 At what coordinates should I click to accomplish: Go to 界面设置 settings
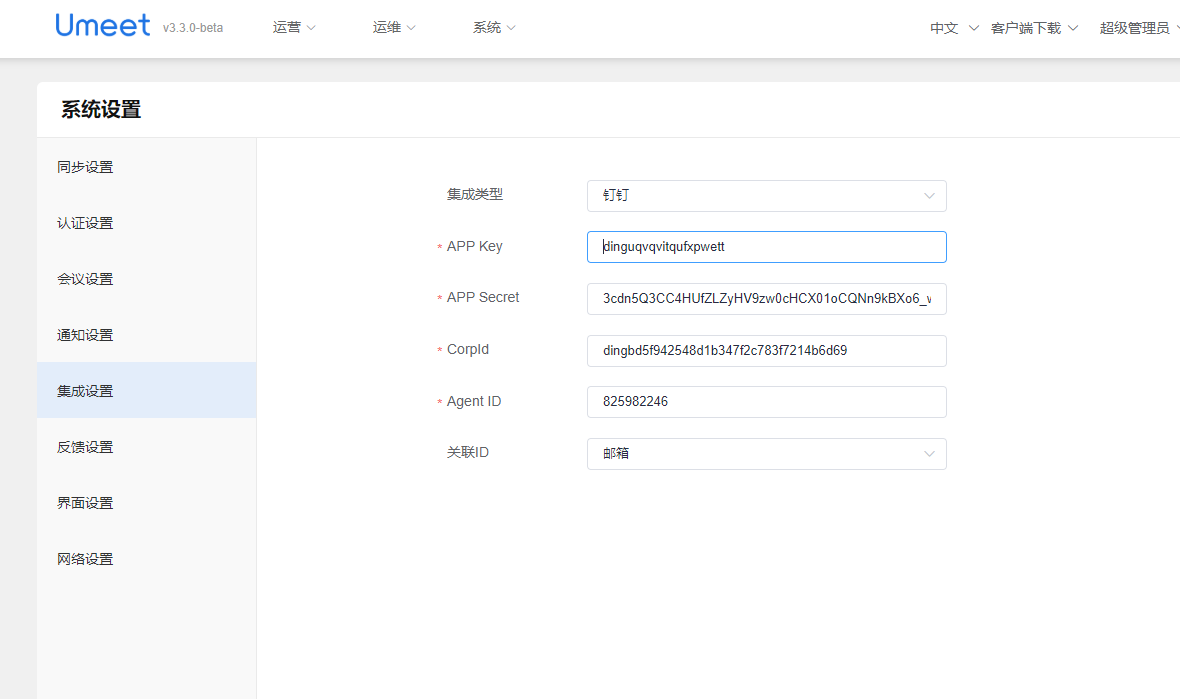[86, 503]
